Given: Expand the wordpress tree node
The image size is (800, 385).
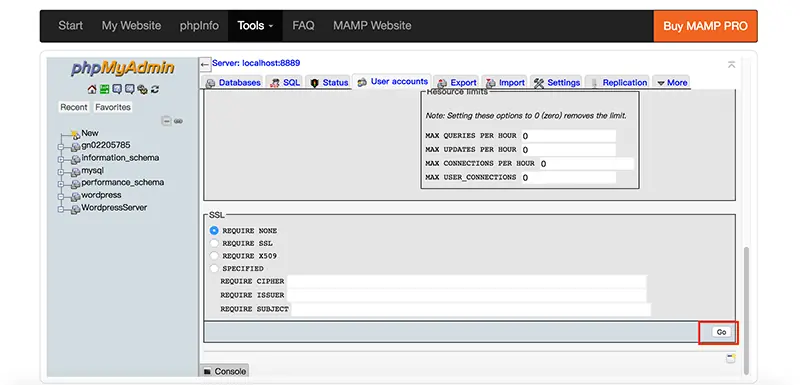Looking at the screenshot, I should coord(61,197).
